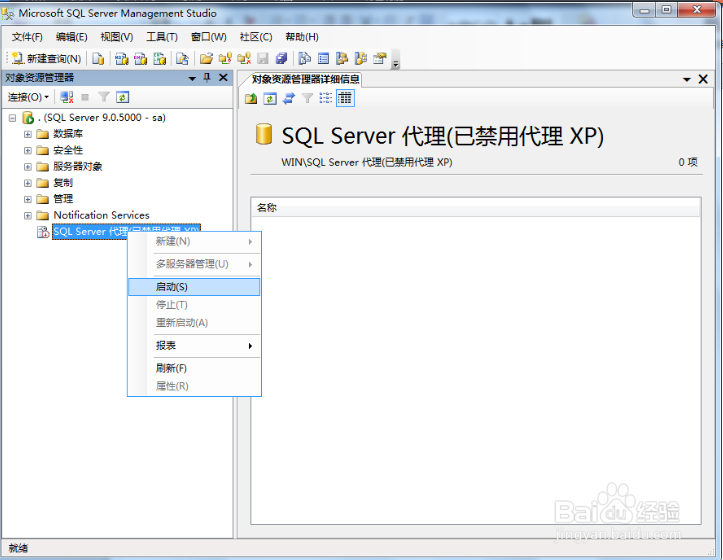Click the Save All icon
The width and height of the screenshot is (723, 560).
(x=281, y=59)
